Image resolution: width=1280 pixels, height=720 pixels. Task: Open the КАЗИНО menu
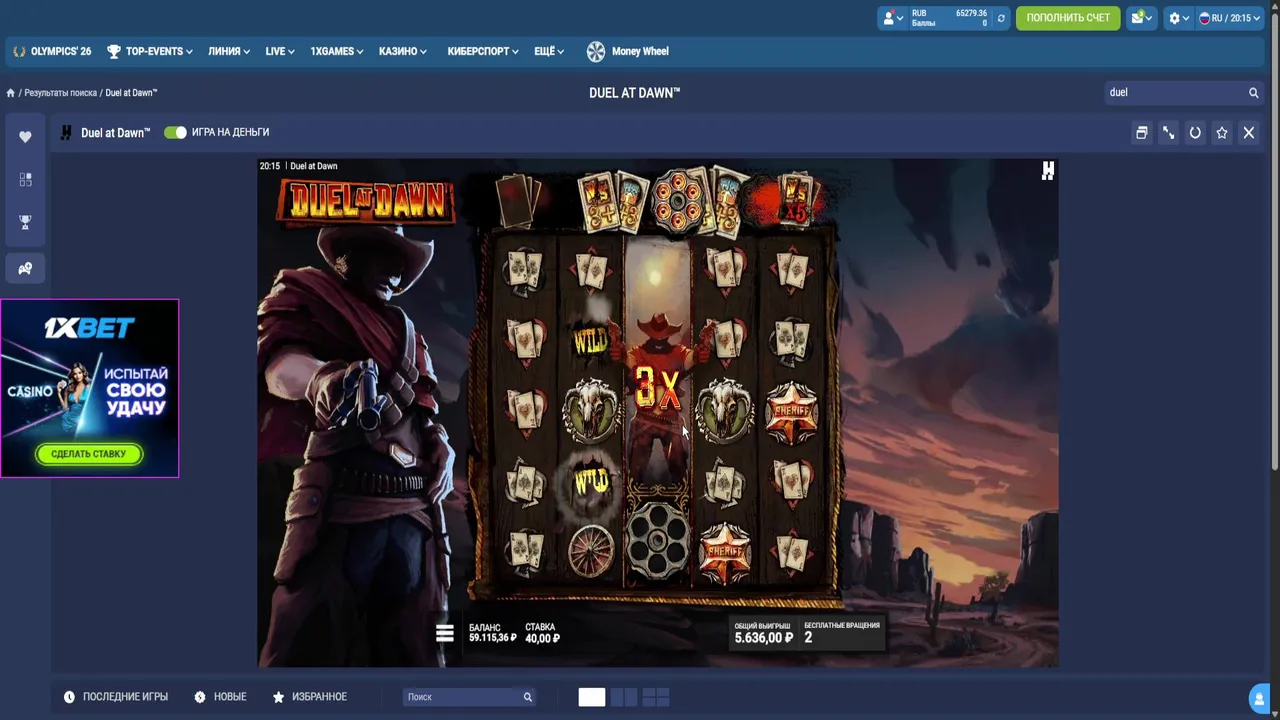pos(403,51)
